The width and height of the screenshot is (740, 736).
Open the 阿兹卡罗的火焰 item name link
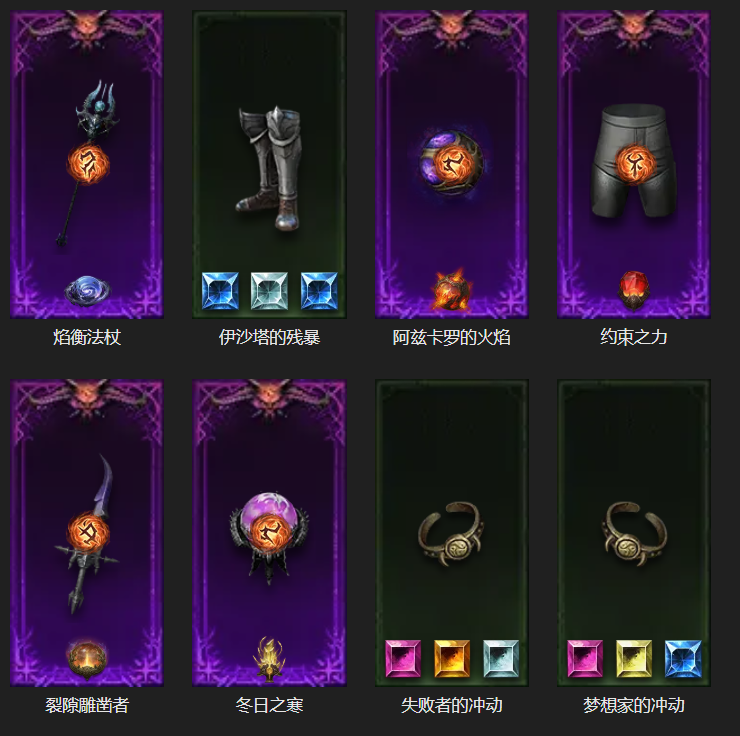click(452, 337)
